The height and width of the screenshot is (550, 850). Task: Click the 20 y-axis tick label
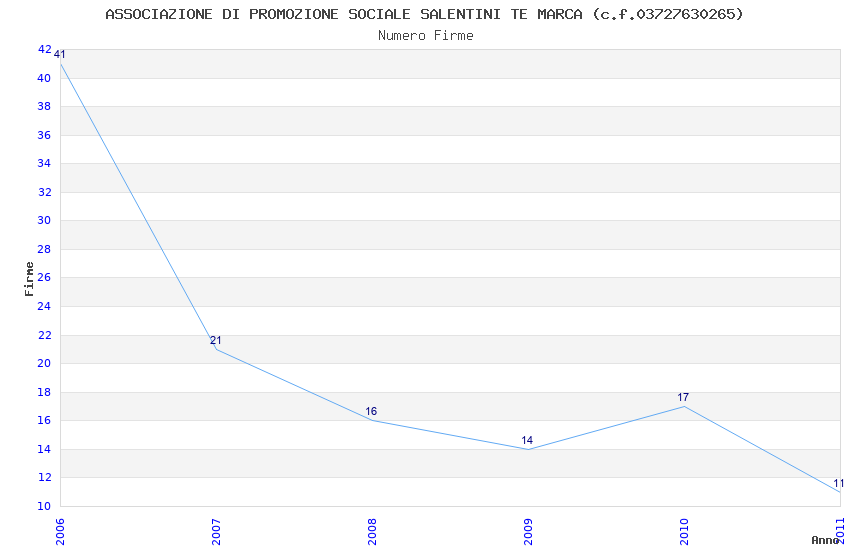tap(44, 363)
